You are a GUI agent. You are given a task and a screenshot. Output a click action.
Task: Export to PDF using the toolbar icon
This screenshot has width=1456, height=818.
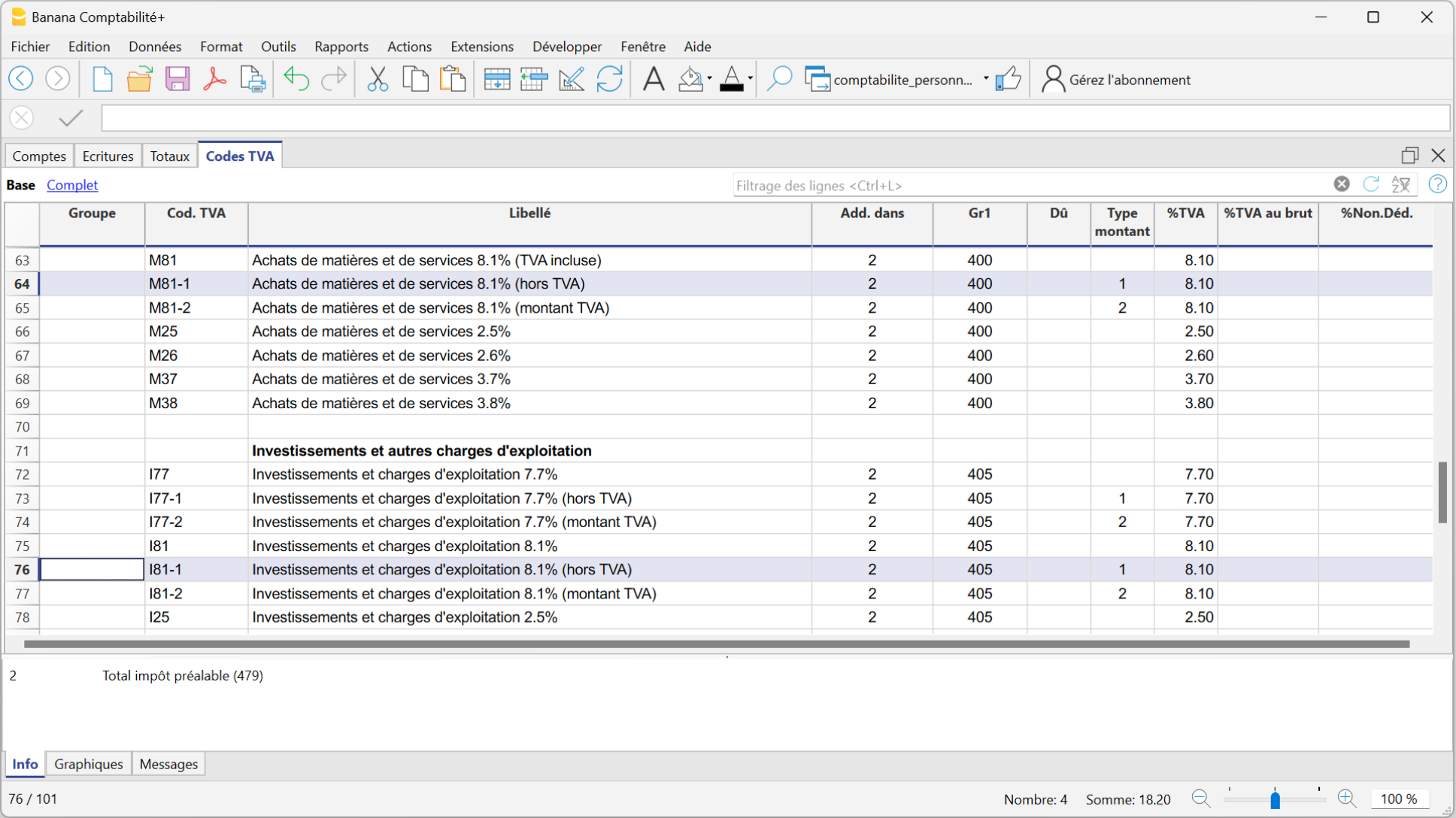214,79
